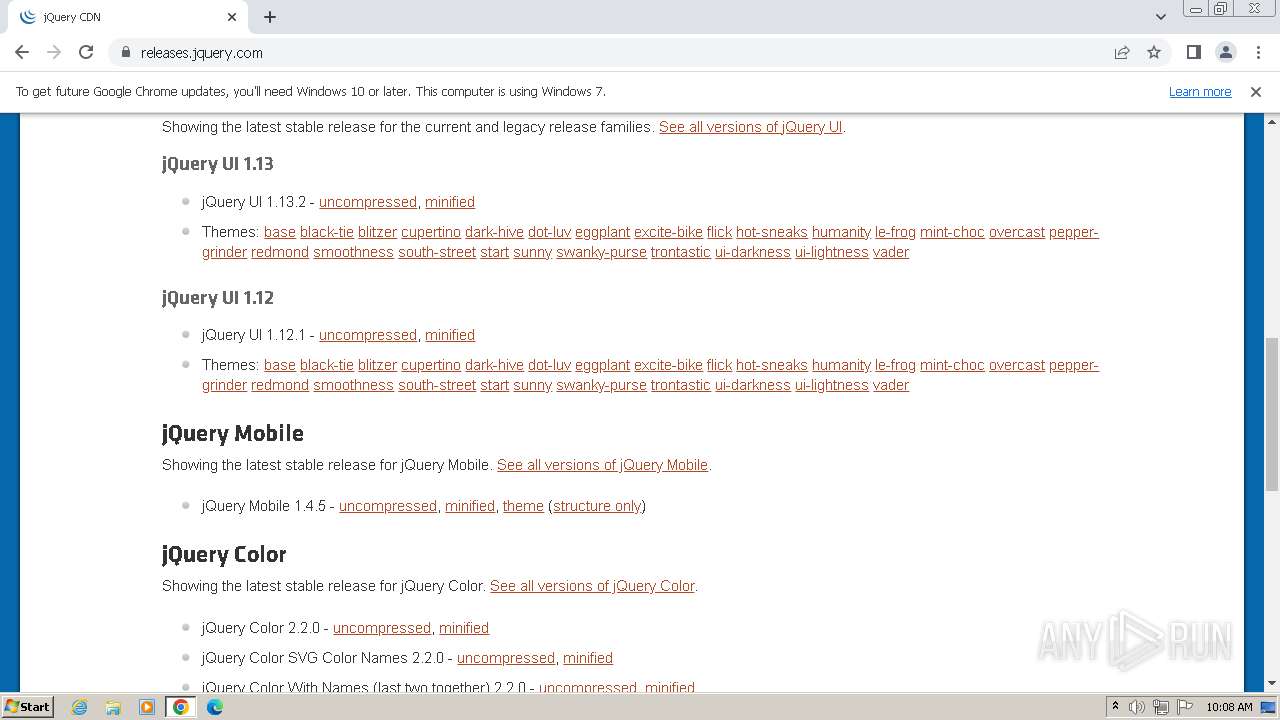Click the scrollbar down arrow
1280x720 pixels.
(x=1271, y=683)
